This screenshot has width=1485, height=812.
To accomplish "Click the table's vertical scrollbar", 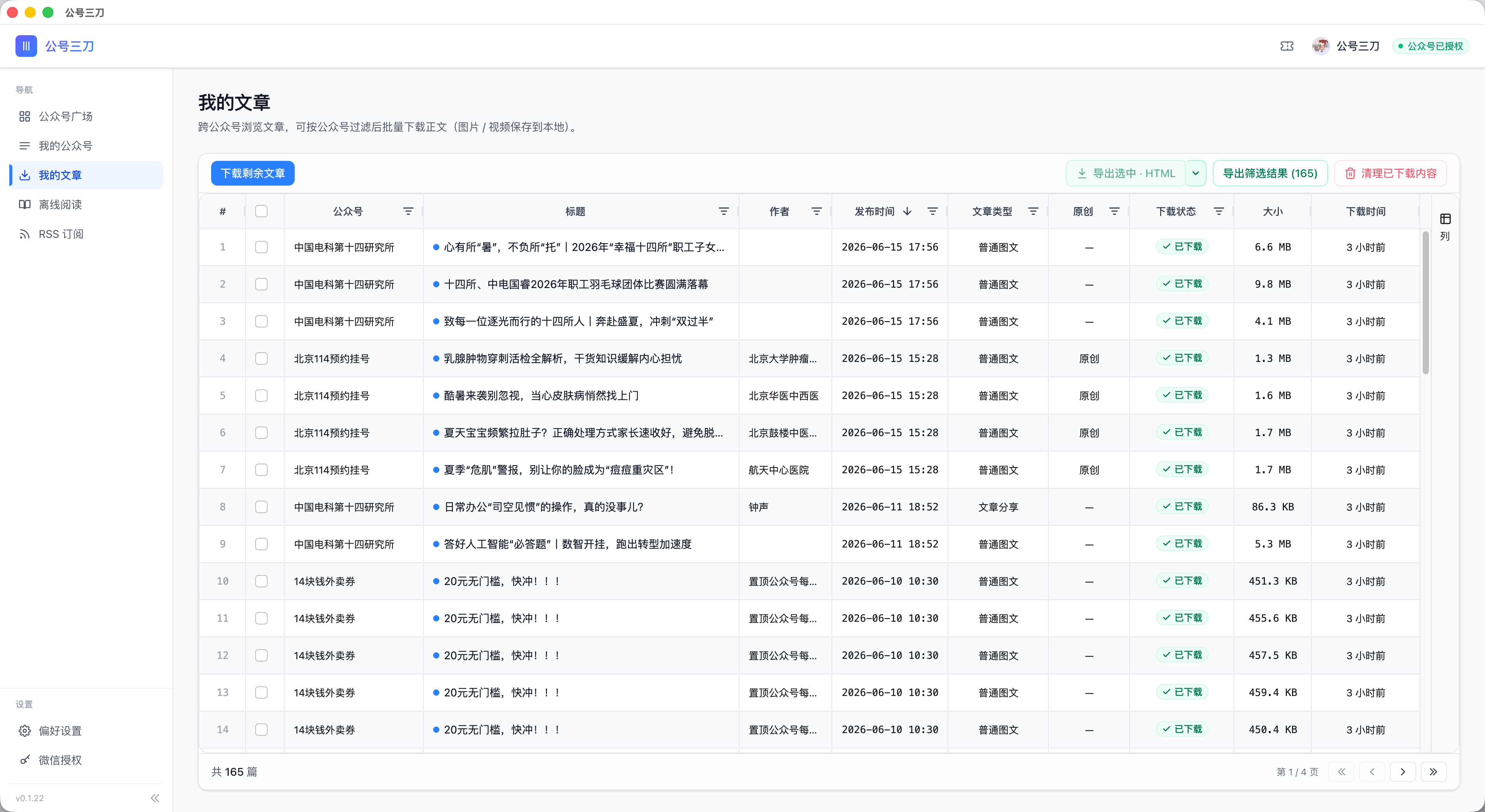I will pos(1425,302).
